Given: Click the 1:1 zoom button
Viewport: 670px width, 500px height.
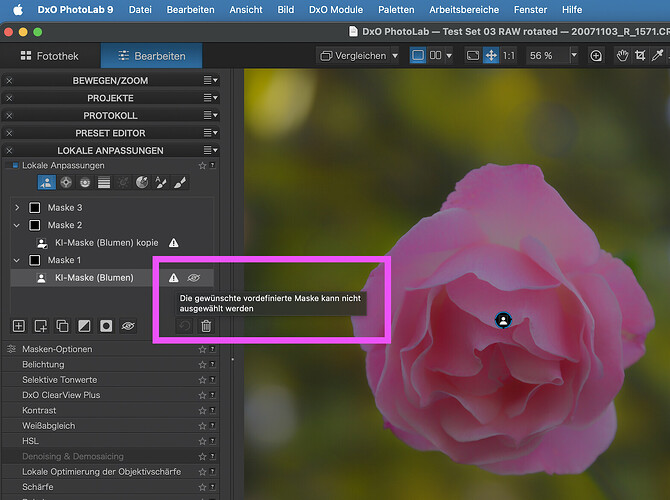Looking at the screenshot, I should [x=510, y=56].
